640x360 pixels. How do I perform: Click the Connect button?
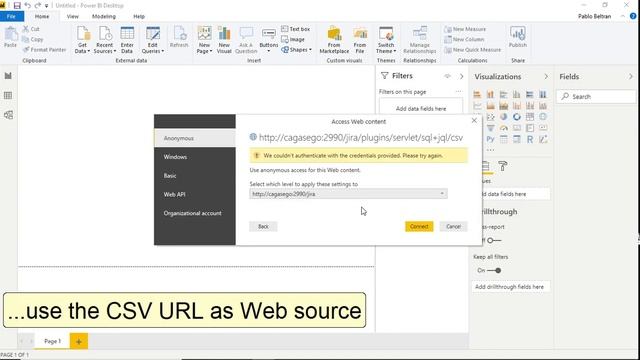(x=419, y=226)
